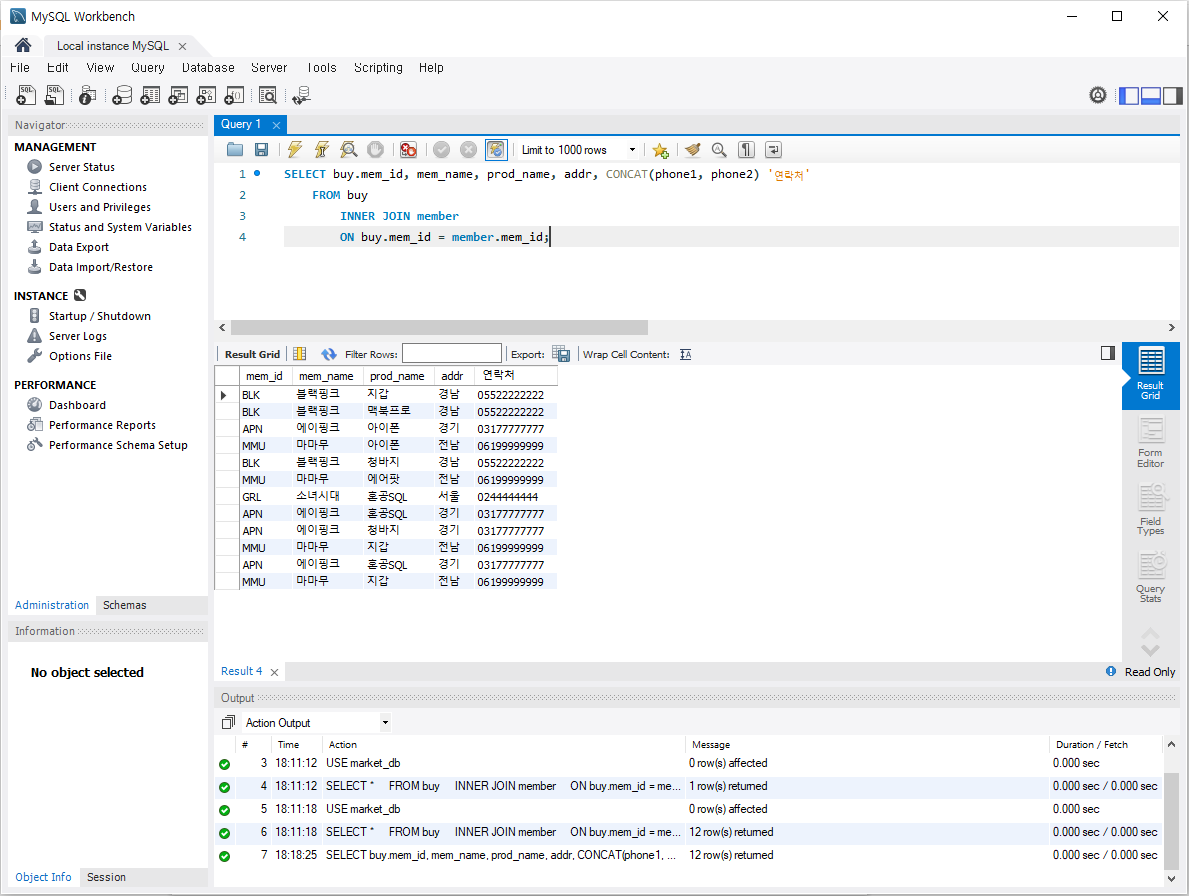Open find panel magnifier icon in editor toolbar
Viewport: 1189px width, 896px height.
[719, 150]
